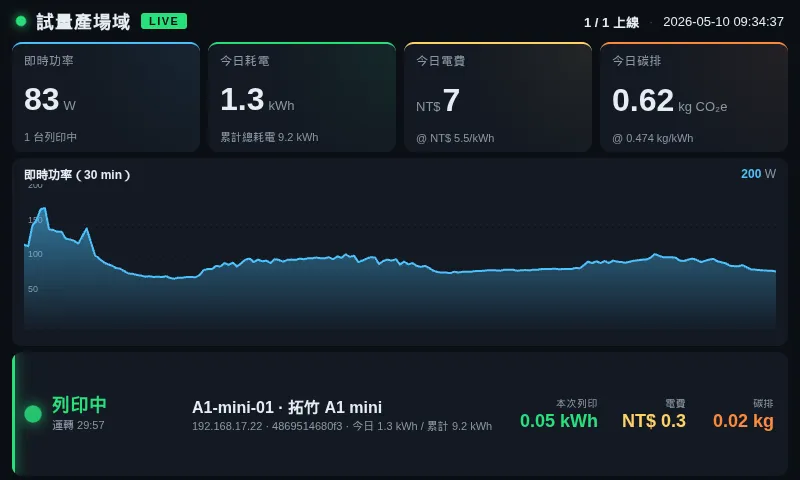Viewport: 800px width, 480px height.
Task: Click the 200 W chart scale label
Action: [x=758, y=174]
